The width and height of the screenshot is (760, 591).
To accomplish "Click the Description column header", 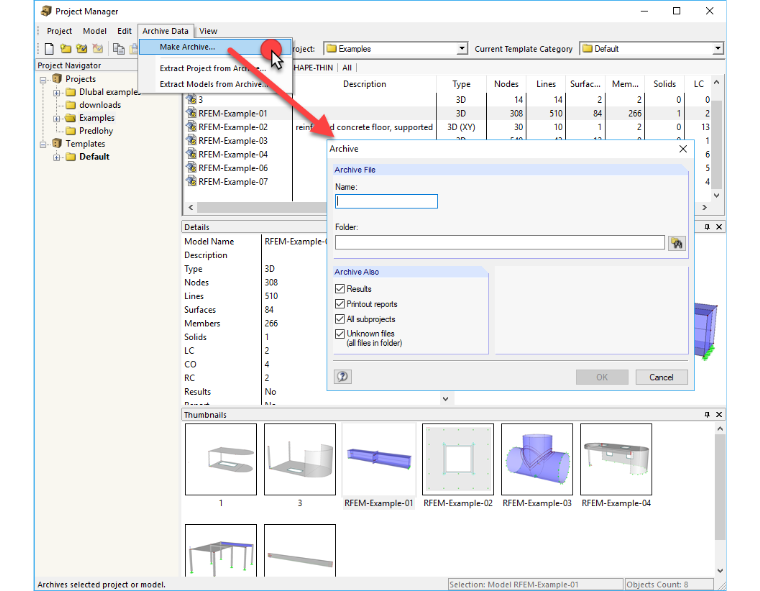I will tap(364, 84).
